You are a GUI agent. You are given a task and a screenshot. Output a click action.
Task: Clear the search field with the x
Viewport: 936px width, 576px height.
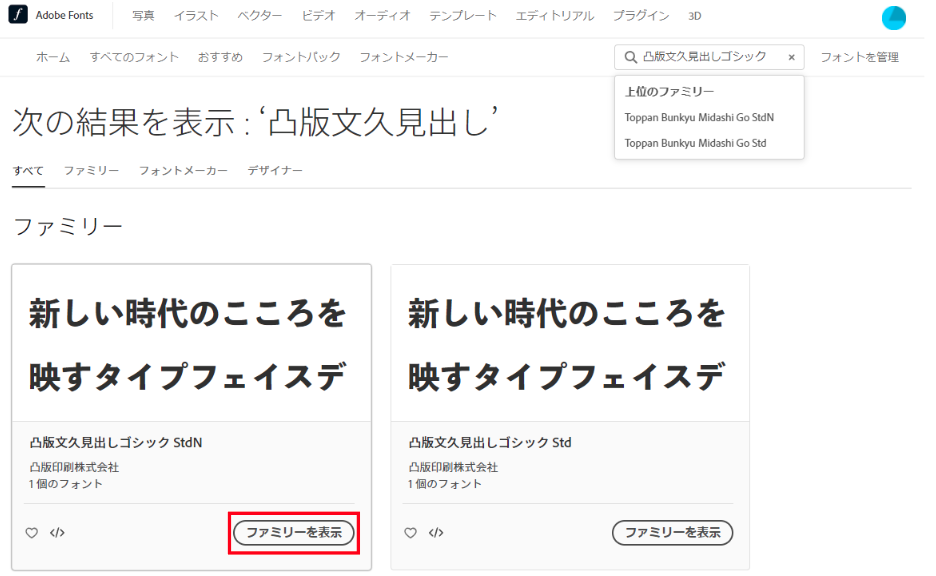[792, 57]
